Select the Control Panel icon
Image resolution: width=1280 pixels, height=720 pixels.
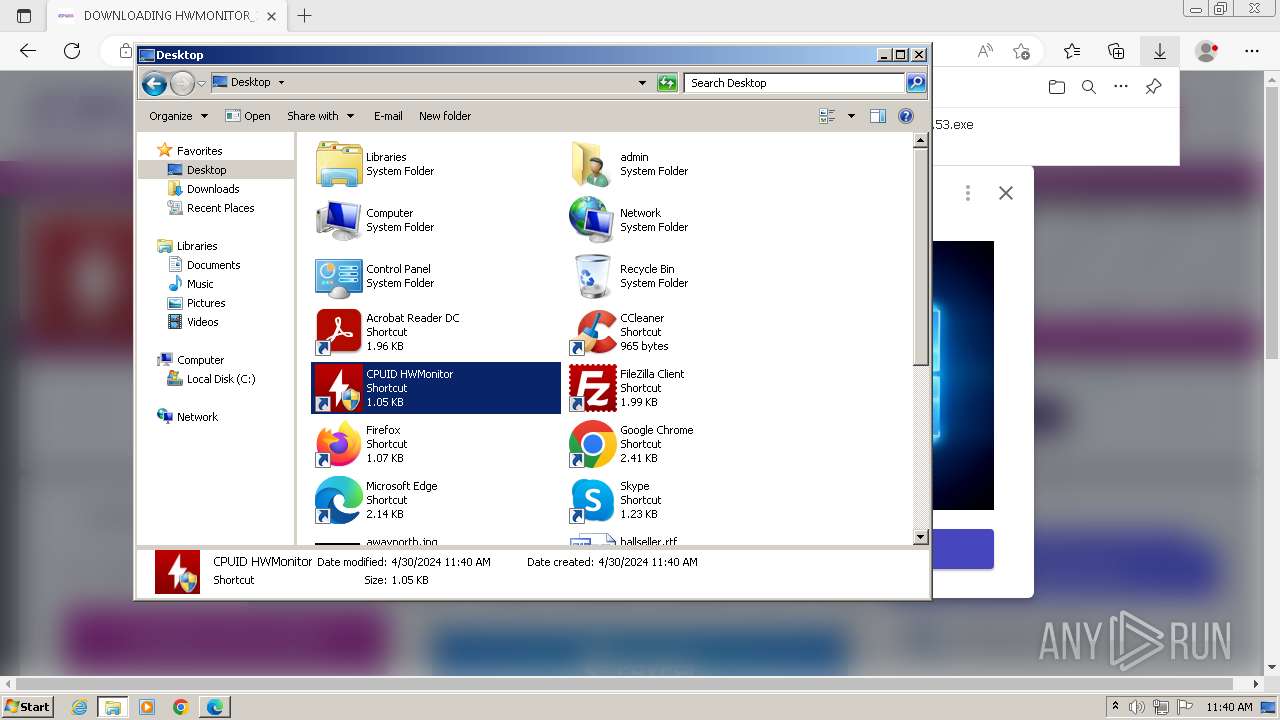338,276
